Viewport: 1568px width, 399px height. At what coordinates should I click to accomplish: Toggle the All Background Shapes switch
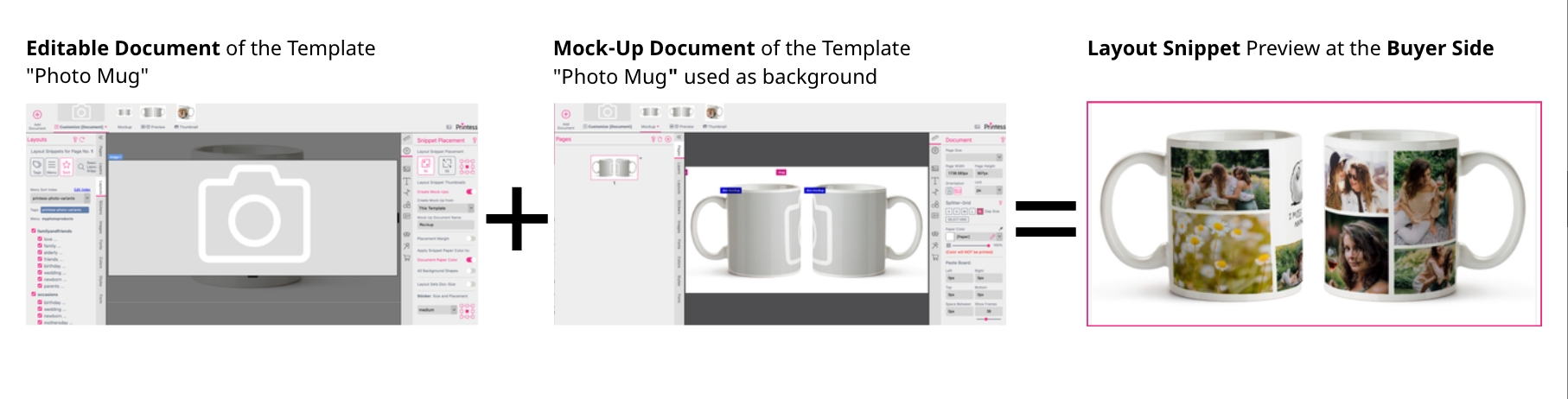pos(470,270)
